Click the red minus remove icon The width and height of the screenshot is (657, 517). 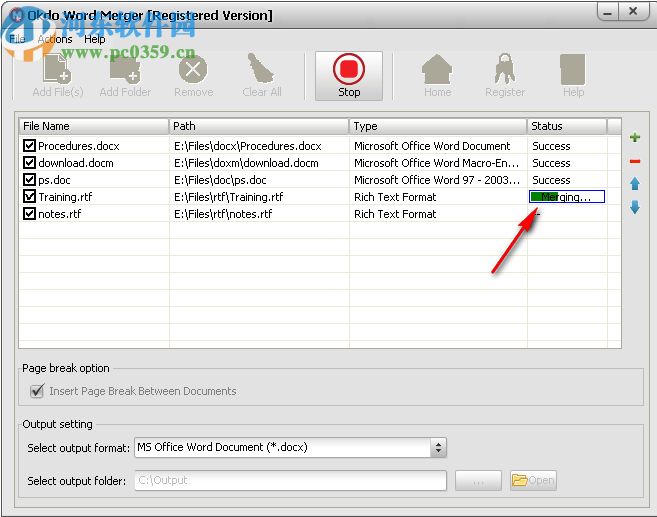635,161
